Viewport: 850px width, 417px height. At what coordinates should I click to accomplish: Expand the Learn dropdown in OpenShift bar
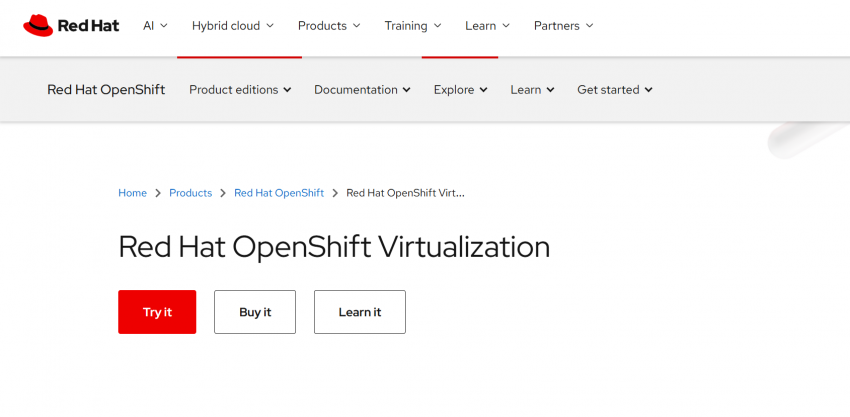pos(532,89)
